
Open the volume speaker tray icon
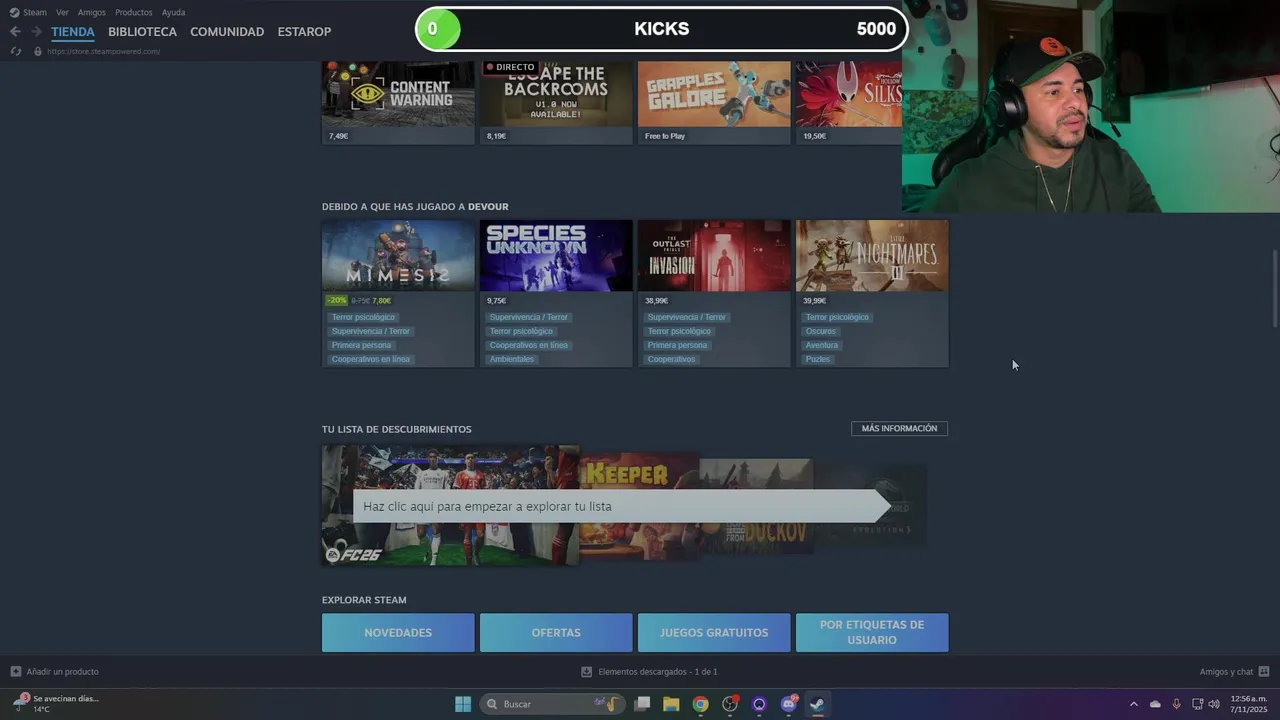click(1214, 704)
